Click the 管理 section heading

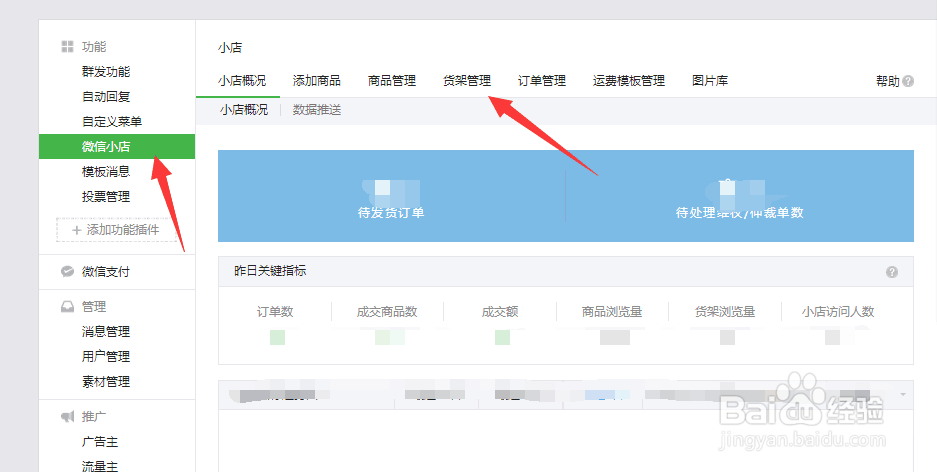click(x=94, y=307)
